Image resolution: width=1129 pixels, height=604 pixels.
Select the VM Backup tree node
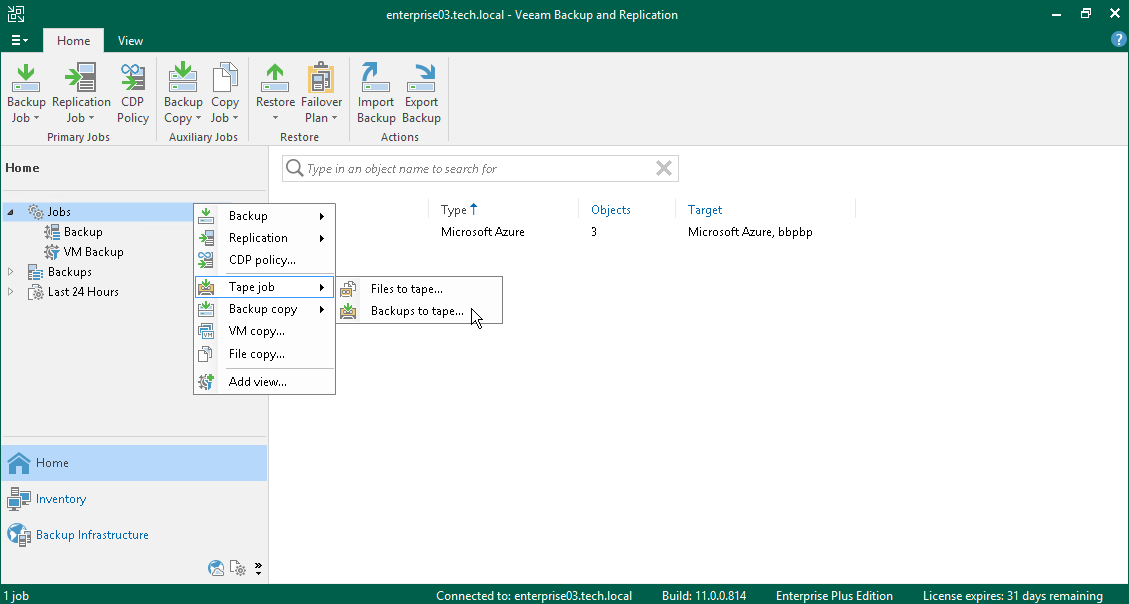93,252
